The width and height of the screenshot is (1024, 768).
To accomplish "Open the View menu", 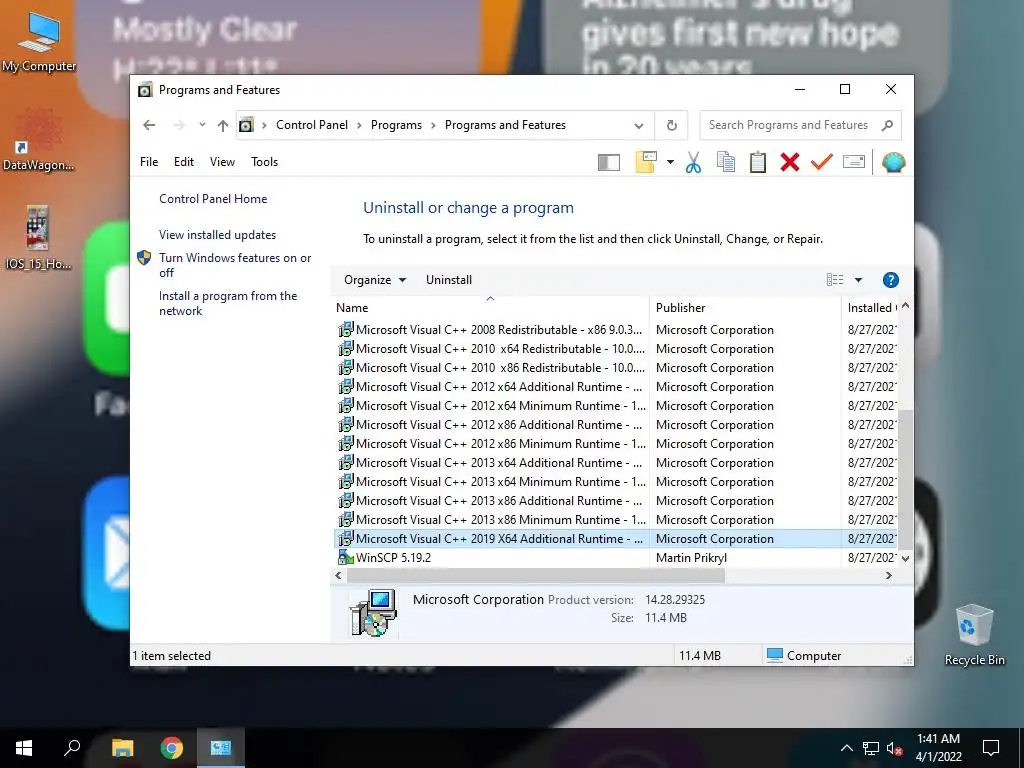I will [x=222, y=162].
